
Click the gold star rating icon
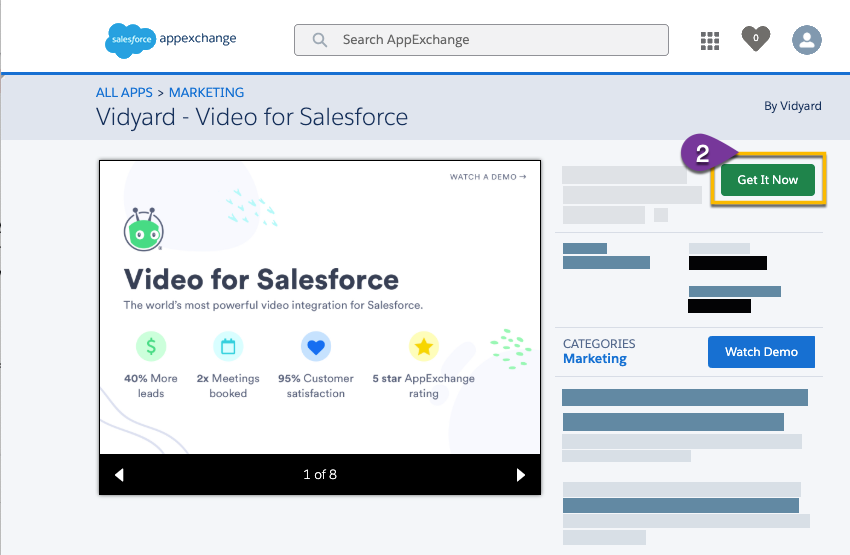[x=423, y=346]
